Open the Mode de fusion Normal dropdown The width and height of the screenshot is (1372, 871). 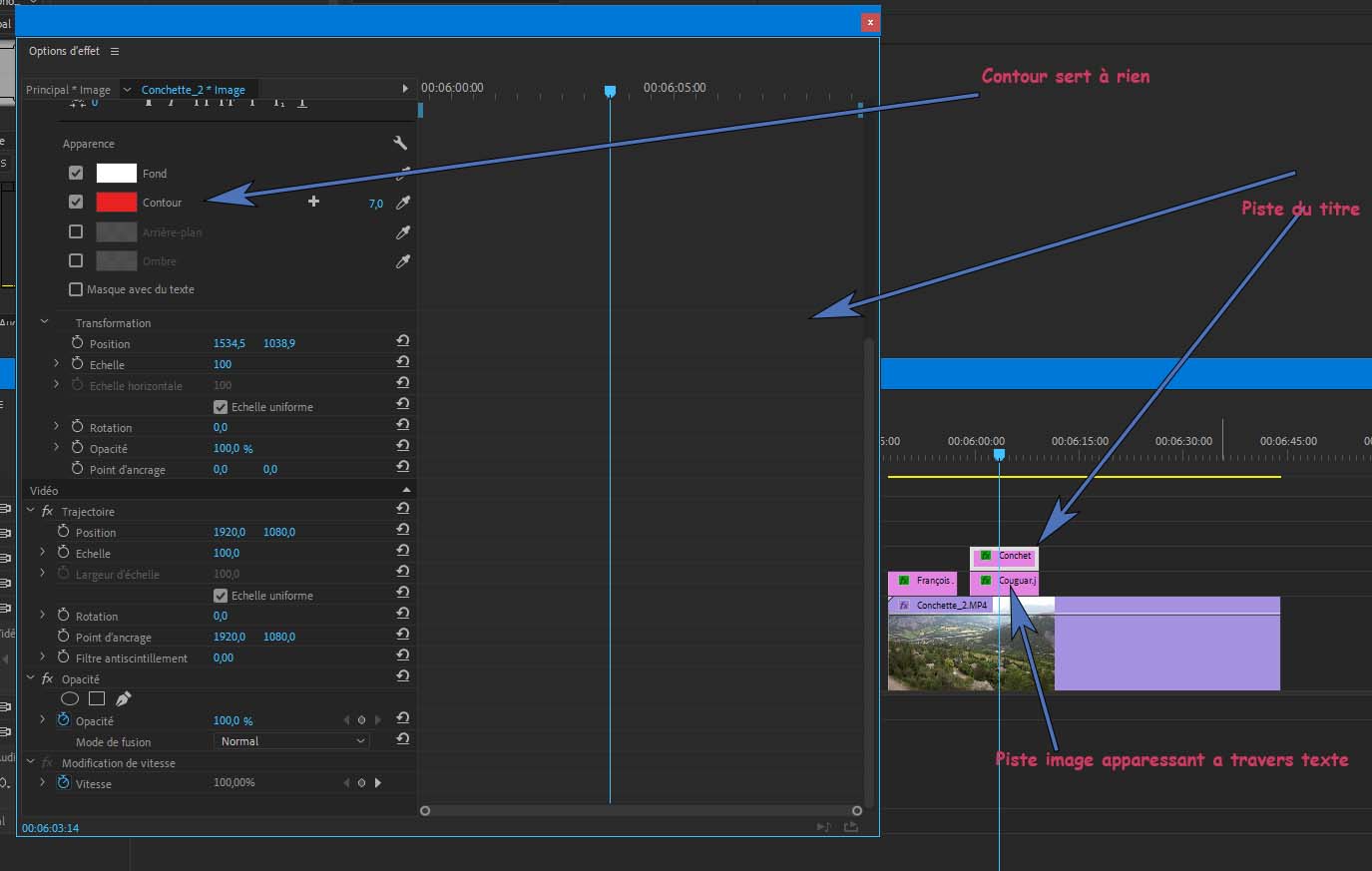click(291, 741)
